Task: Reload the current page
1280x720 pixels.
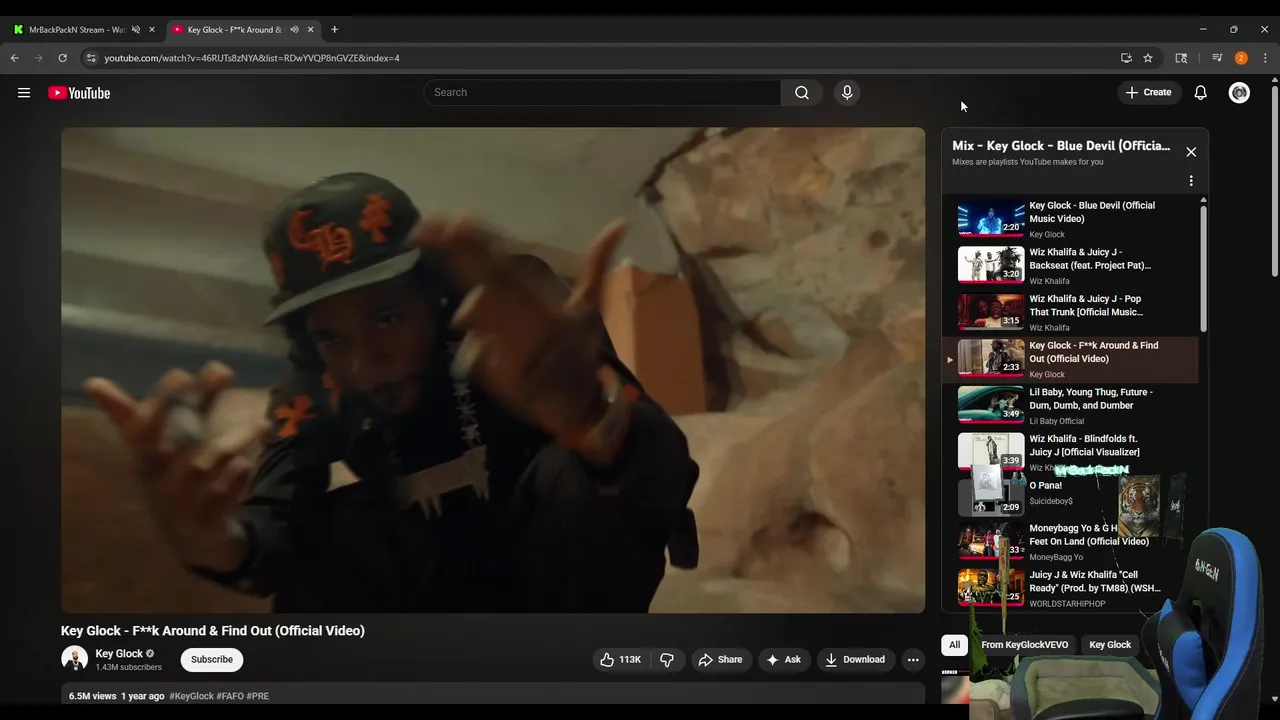Action: click(62, 58)
